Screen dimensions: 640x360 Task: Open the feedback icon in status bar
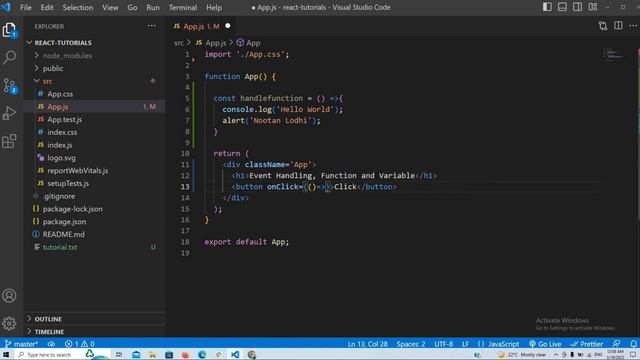point(617,344)
